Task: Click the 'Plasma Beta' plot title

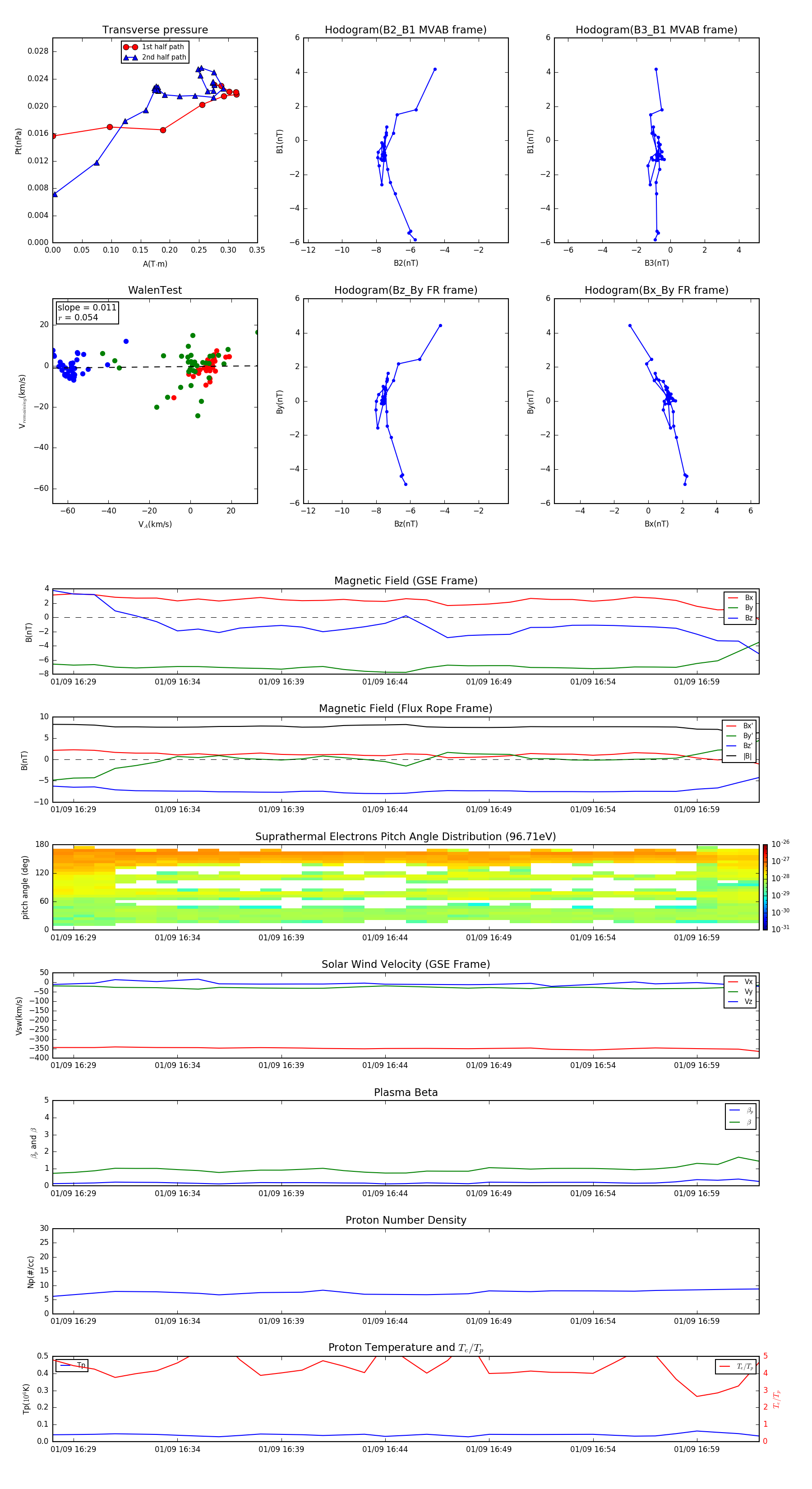Action: (406, 1093)
